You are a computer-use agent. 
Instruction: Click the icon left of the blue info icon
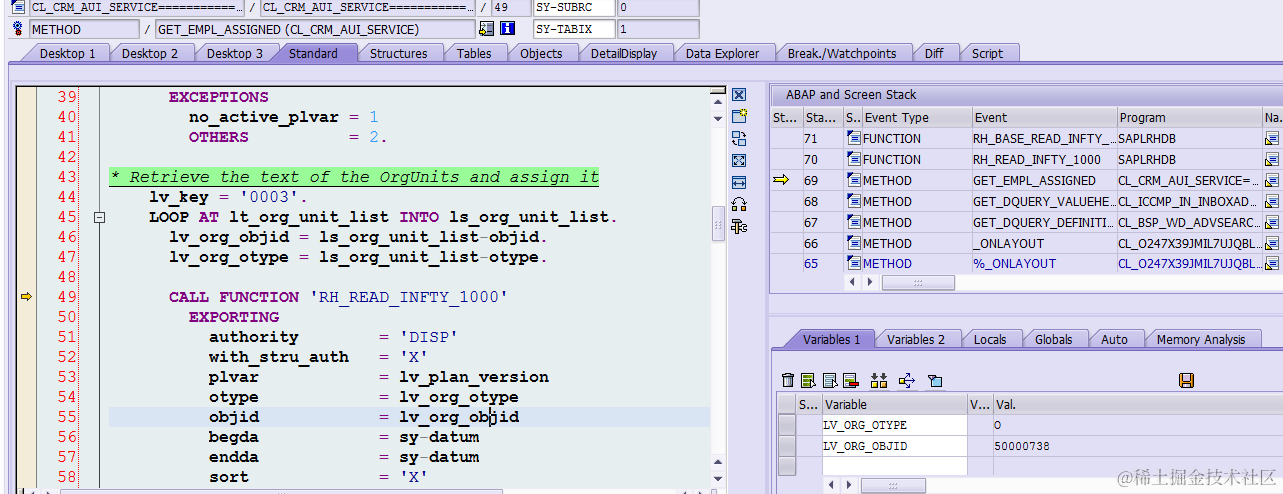pyautogui.click(x=487, y=29)
